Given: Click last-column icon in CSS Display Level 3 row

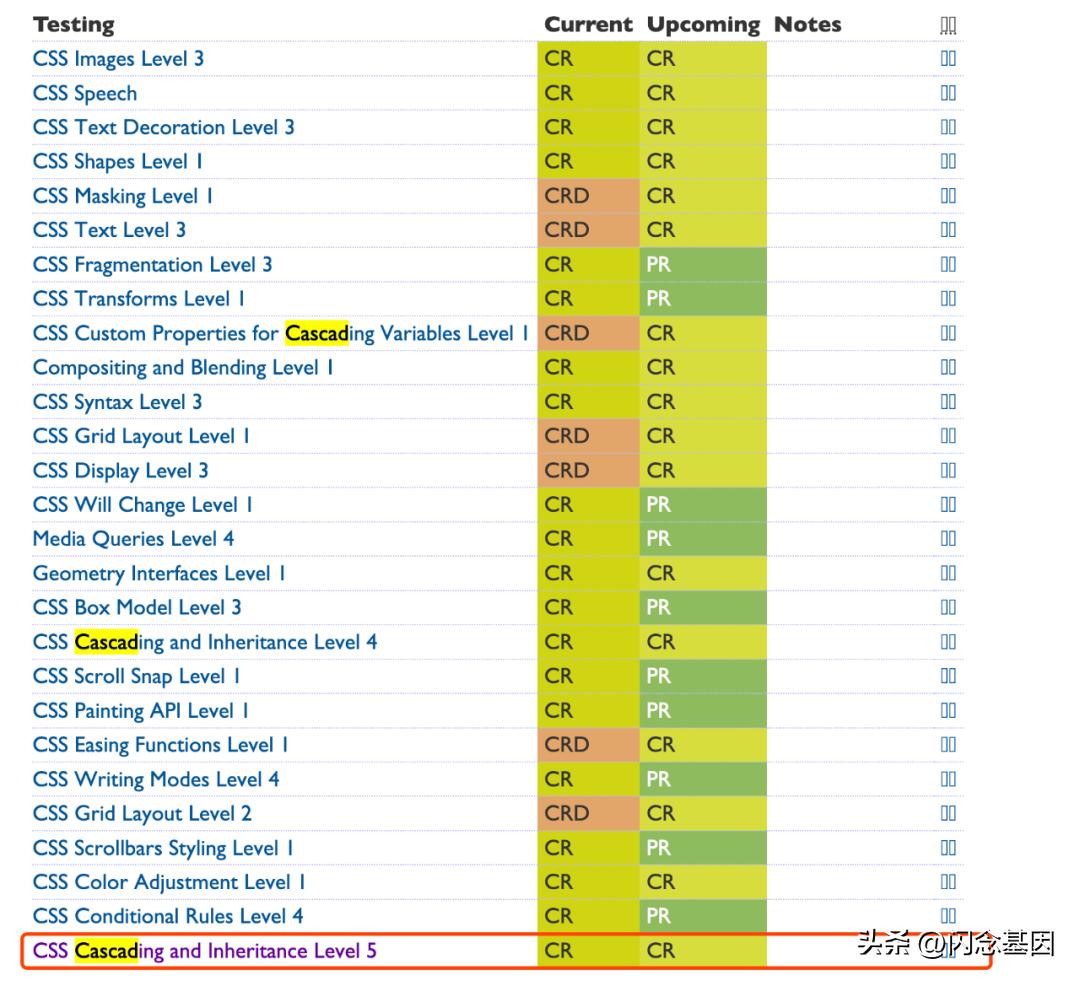Looking at the screenshot, I should click(948, 470).
